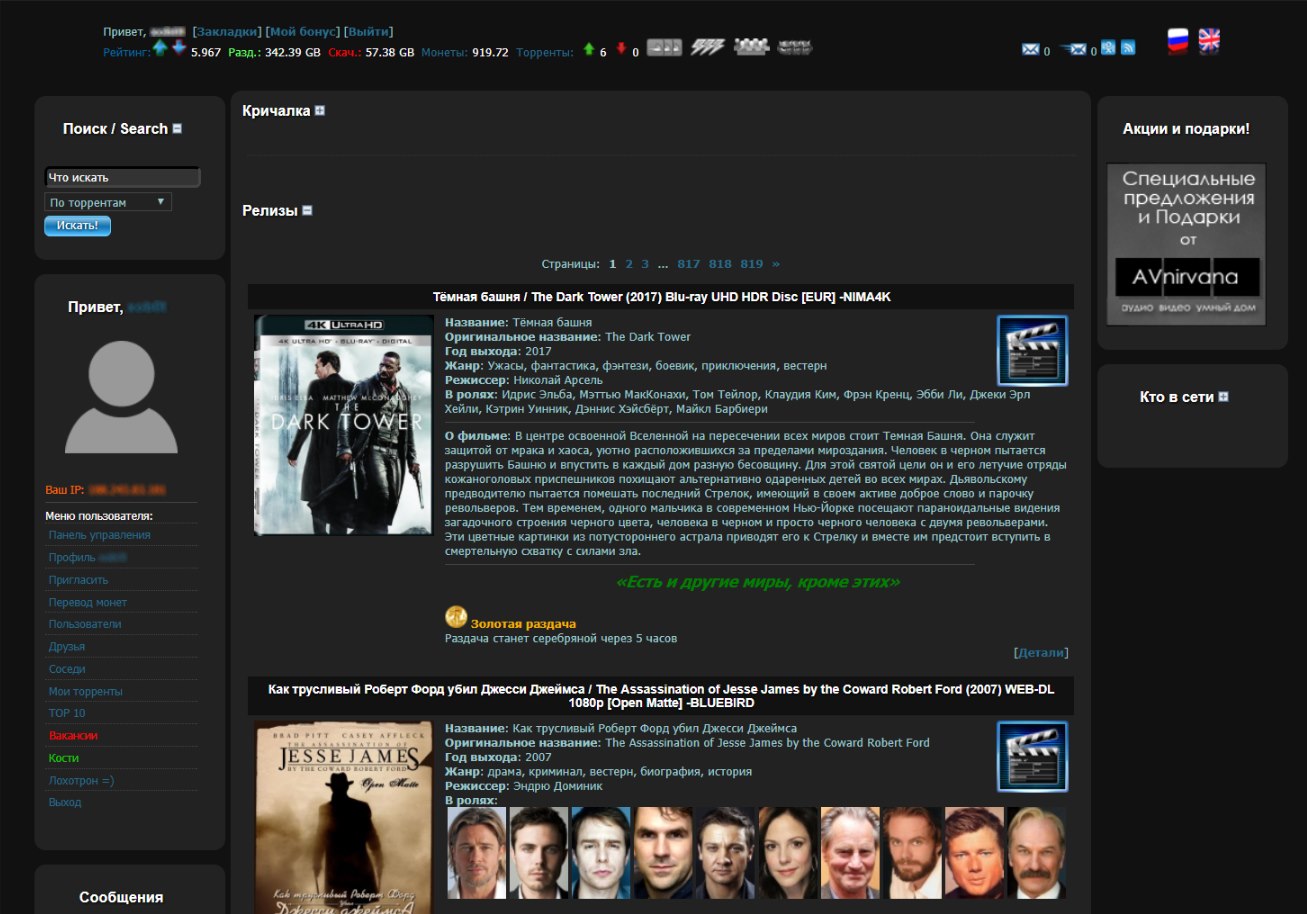Go to releases page 3
Screen dimensions: 1307x914
[645, 264]
